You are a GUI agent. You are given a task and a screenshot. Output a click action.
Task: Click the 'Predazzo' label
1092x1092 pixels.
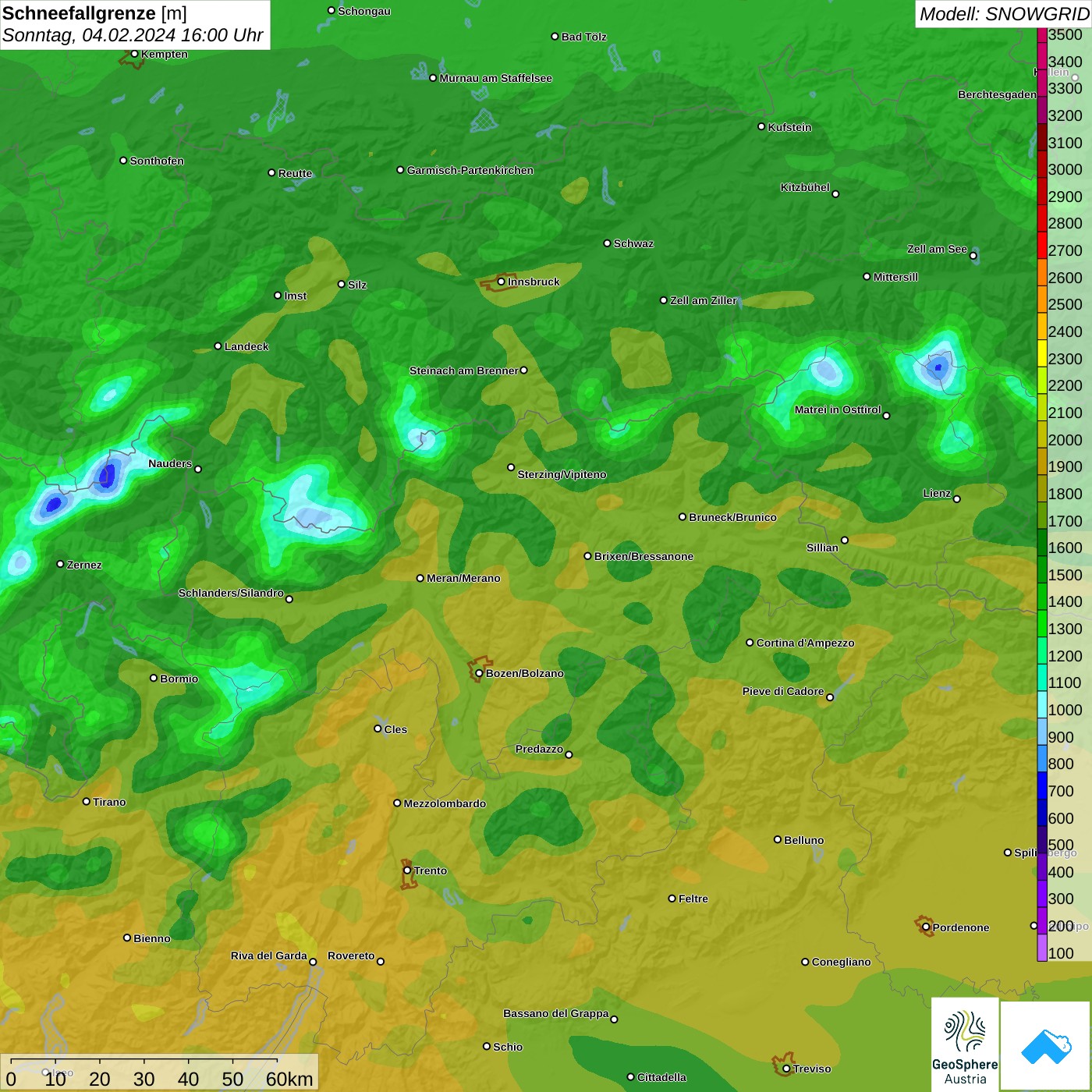pos(539,749)
